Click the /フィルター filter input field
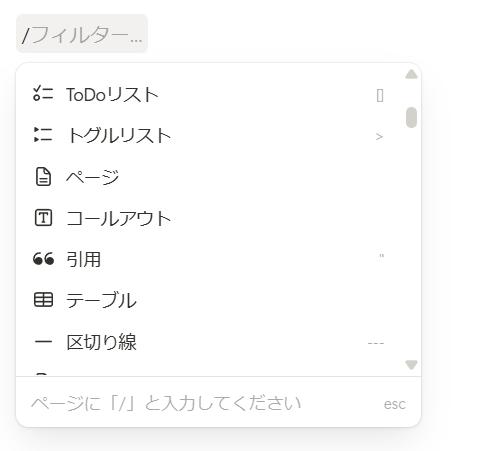 [82, 33]
